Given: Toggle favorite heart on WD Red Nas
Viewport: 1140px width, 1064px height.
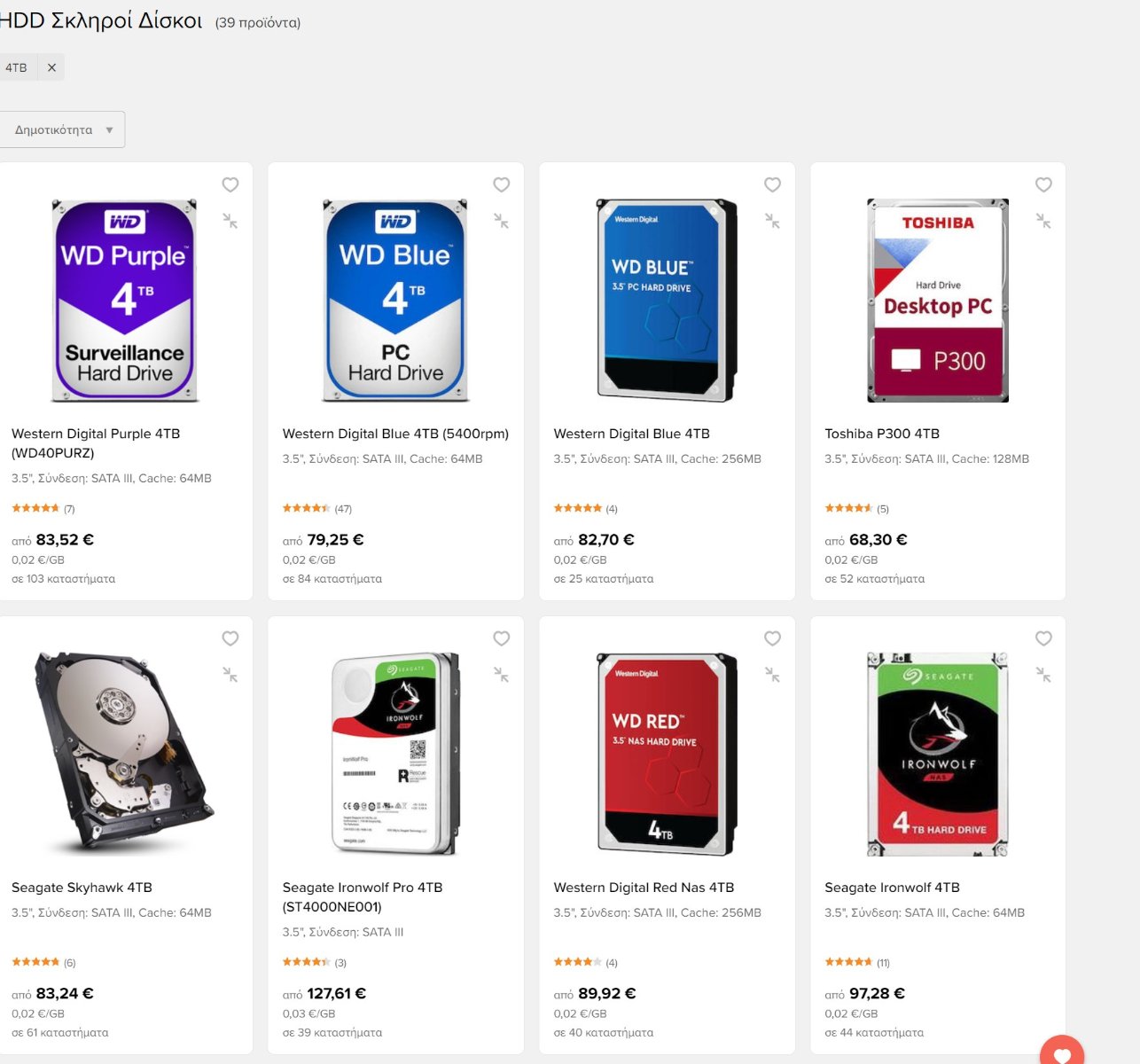Looking at the screenshot, I should coord(772,638).
